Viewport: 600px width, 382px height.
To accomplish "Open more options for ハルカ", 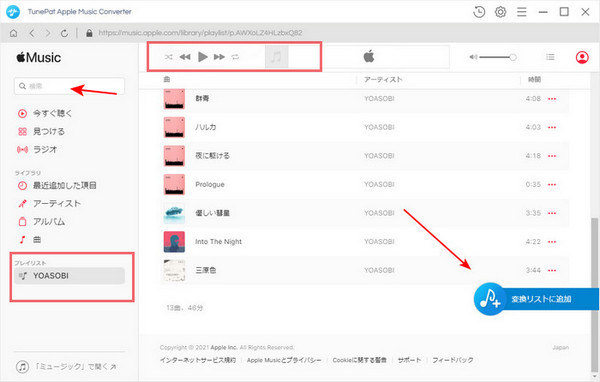I will (x=552, y=127).
